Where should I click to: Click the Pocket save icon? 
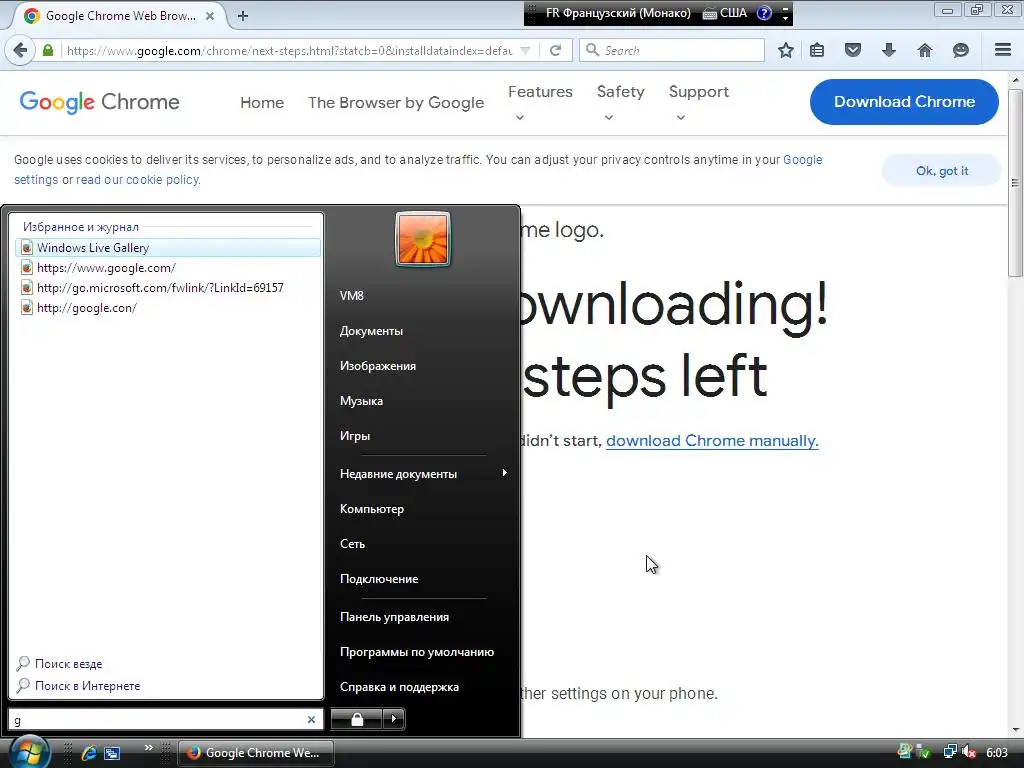[853, 50]
